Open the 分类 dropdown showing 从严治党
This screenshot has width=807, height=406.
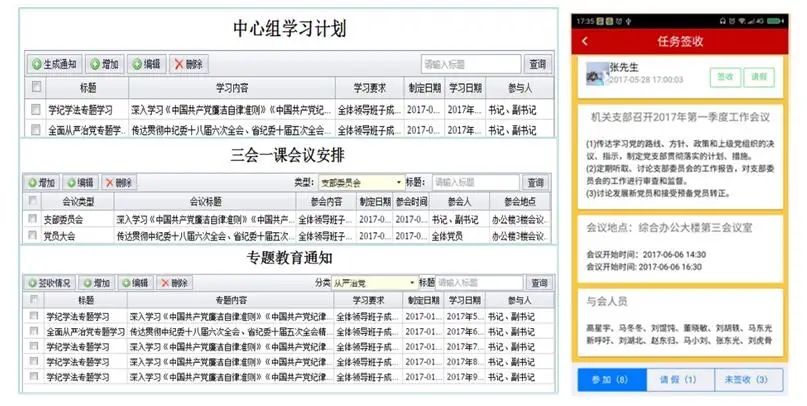coord(374,283)
